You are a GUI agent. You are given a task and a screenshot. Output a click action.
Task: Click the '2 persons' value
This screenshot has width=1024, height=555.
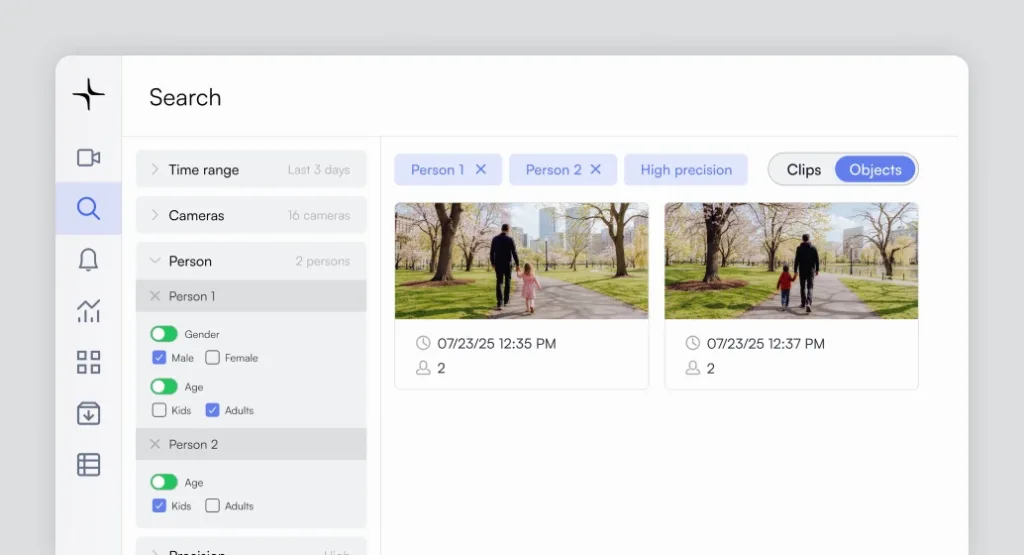[323, 261]
